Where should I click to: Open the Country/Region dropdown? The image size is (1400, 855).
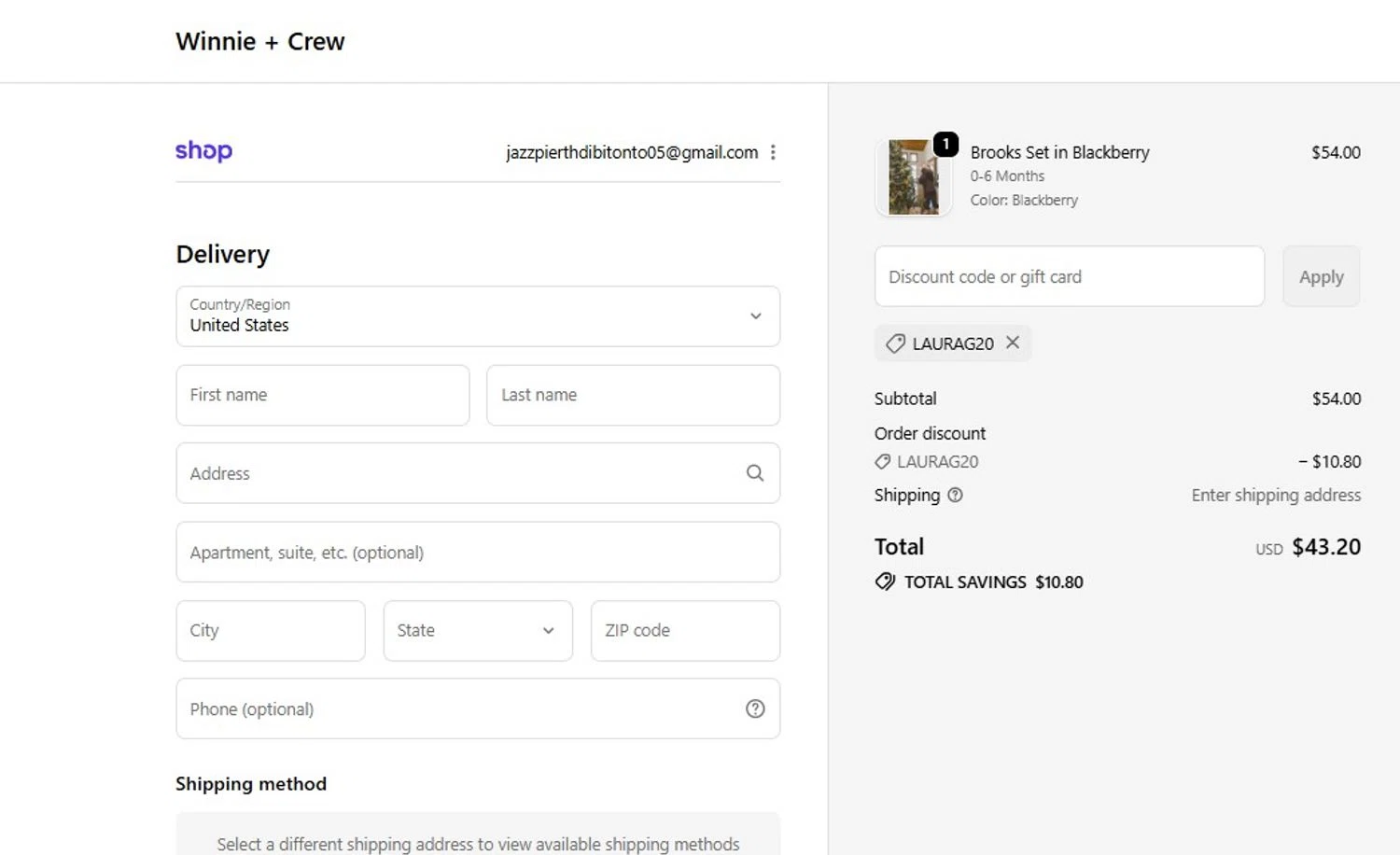[x=478, y=316]
